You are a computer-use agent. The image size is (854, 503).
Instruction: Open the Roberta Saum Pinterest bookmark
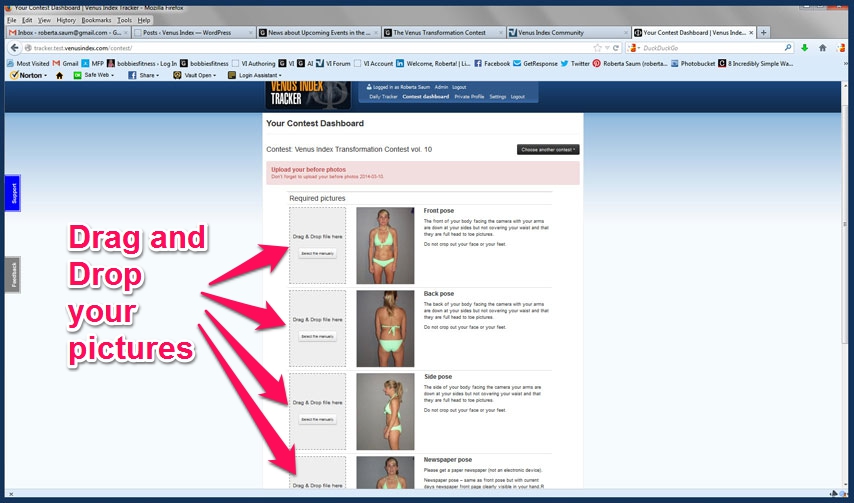(x=630, y=64)
